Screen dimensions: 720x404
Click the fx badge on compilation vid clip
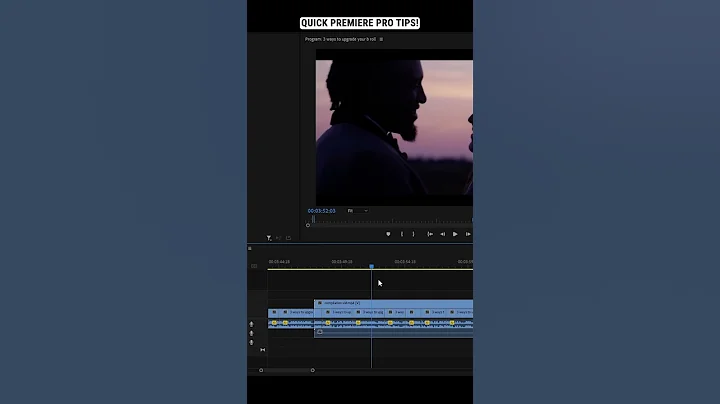tap(320, 303)
